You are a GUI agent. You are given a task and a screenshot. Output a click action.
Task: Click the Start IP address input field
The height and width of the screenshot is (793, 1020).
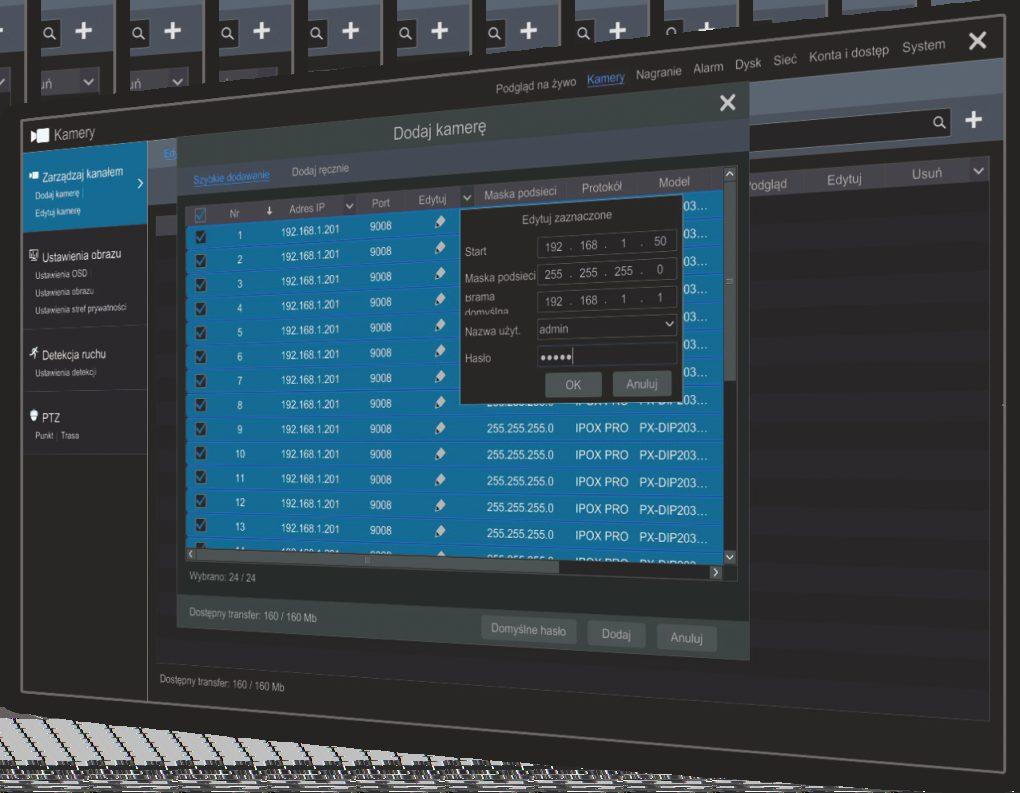606,244
